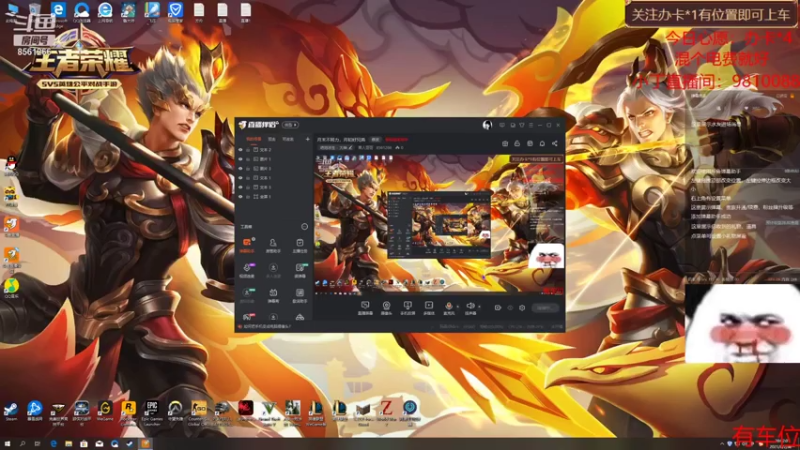The image size is (800, 450).
Task: Click the share icon above preview
Action: [555, 144]
